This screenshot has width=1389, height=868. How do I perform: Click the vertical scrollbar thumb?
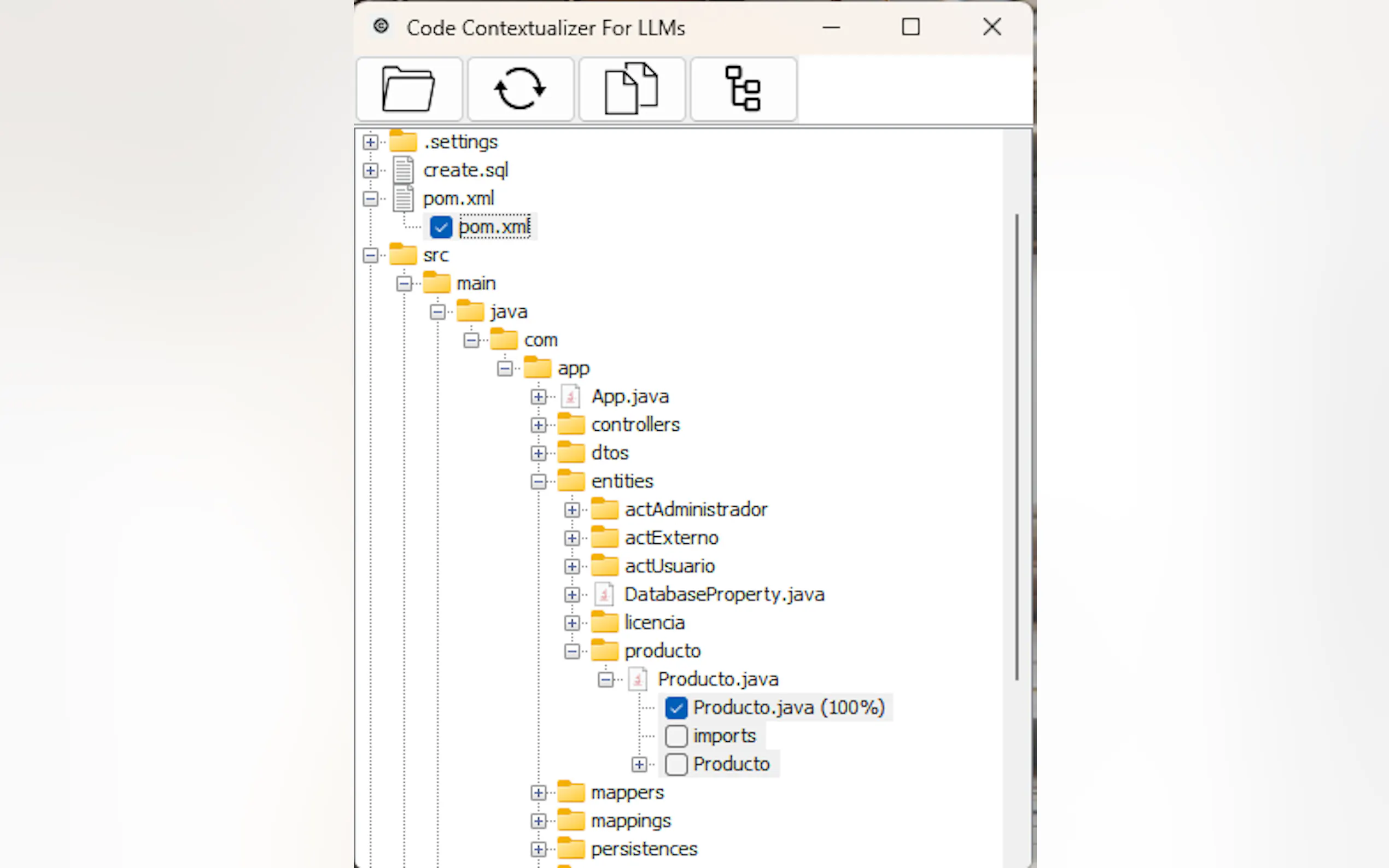click(x=1017, y=448)
